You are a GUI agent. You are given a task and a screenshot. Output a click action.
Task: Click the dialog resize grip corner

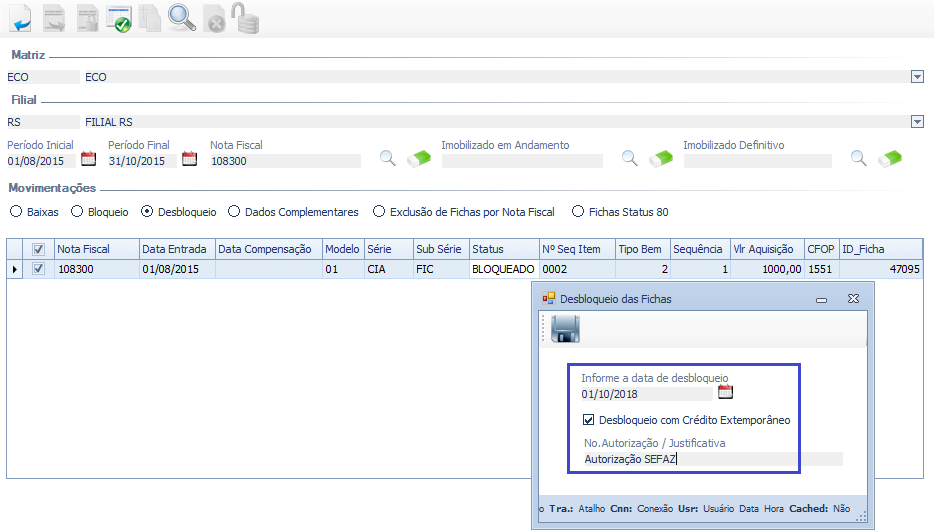(861, 516)
